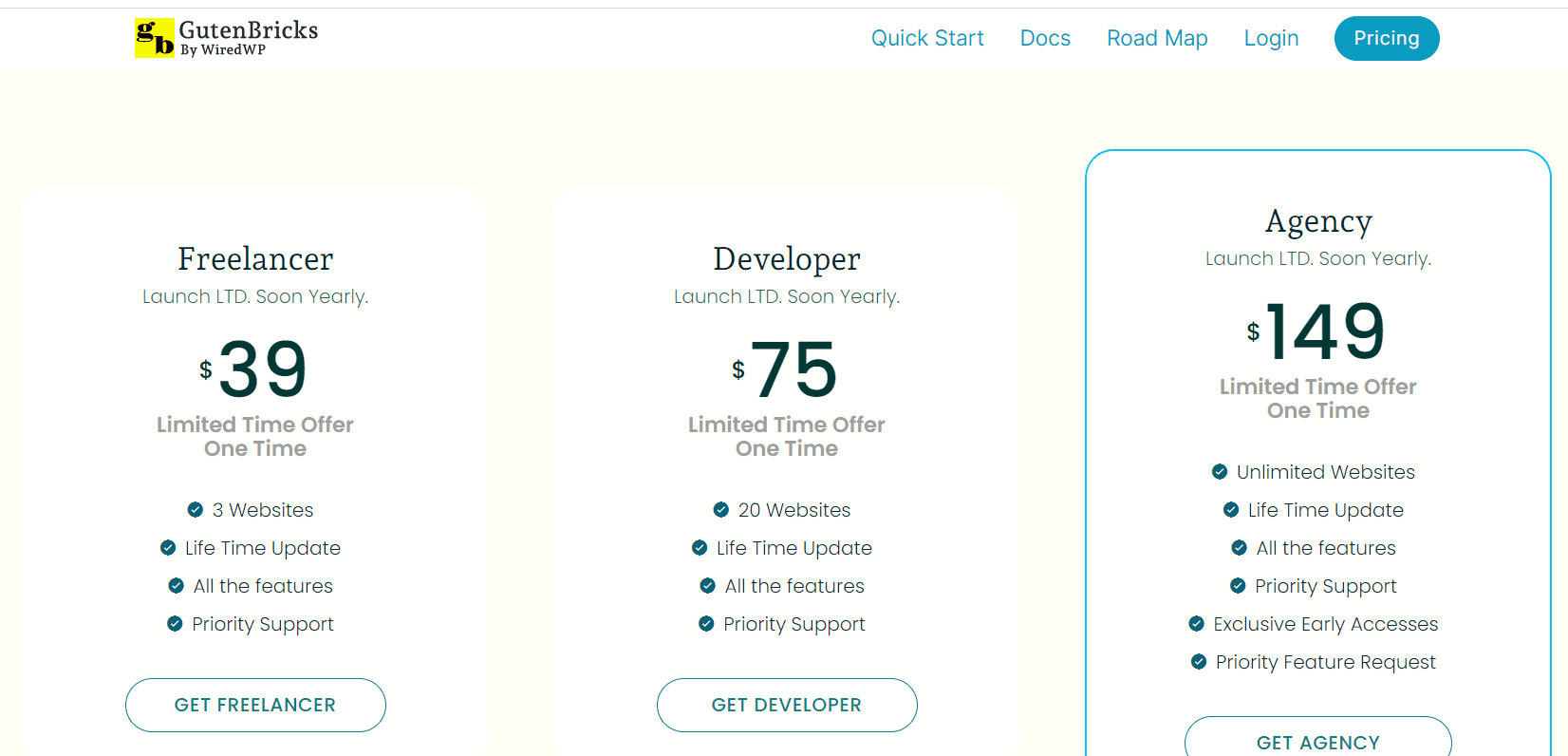
Task: Click the GET FREELANCER button
Action: [x=255, y=705]
